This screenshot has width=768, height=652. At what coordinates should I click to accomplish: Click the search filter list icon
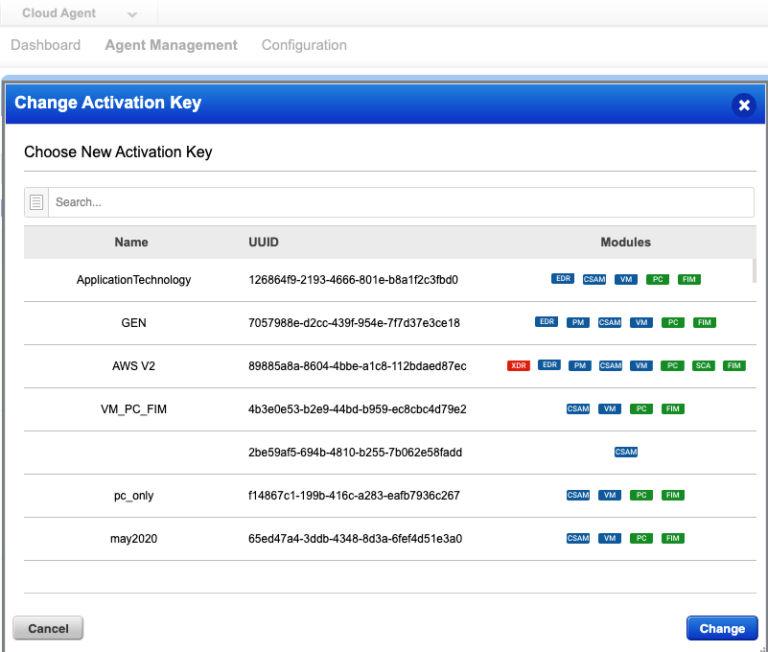coord(36,202)
